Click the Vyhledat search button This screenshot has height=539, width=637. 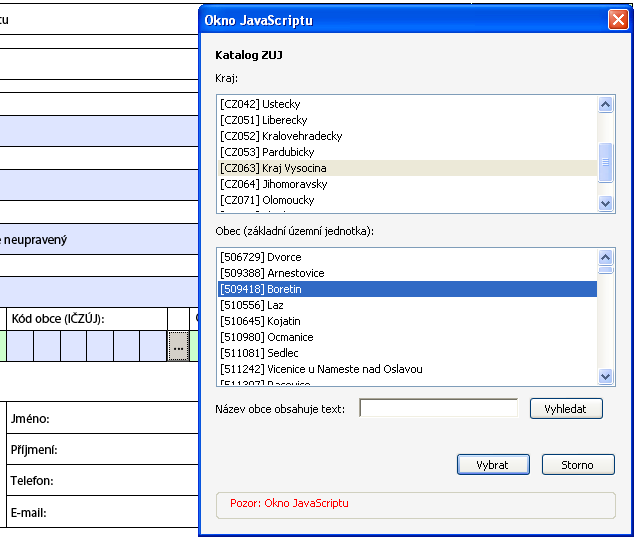click(566, 409)
